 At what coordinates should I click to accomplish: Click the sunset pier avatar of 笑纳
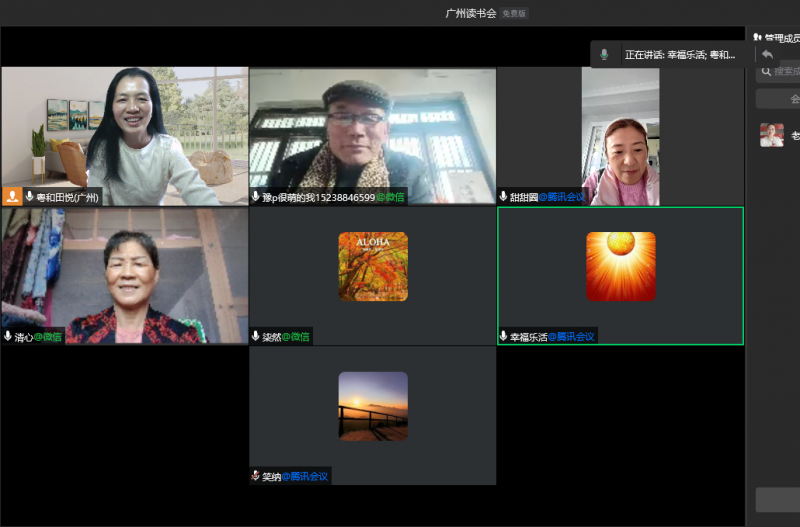373,406
